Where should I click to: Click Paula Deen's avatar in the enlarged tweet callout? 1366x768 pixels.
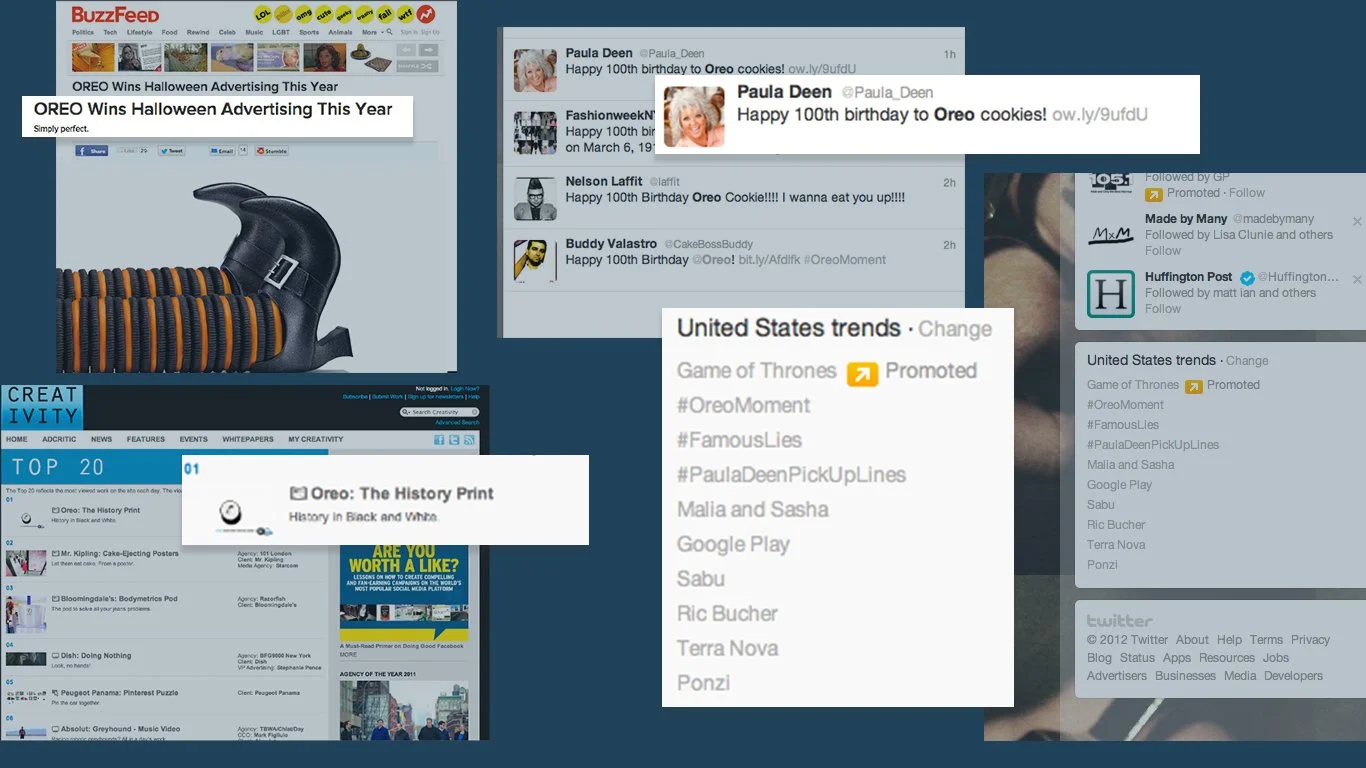[694, 117]
